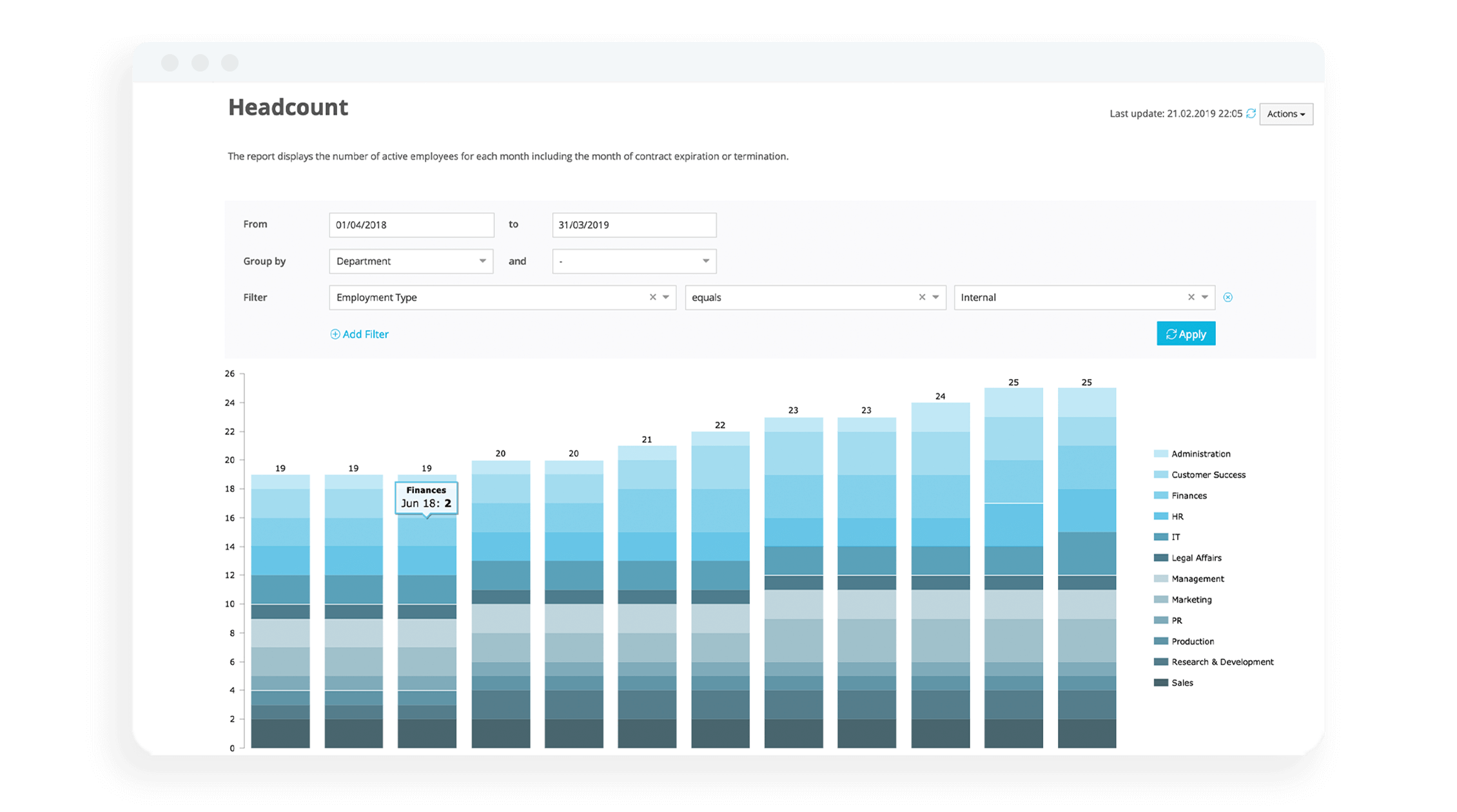Click the remove icon on equals filter
Screen dimensions: 1457x812
[x=922, y=297]
